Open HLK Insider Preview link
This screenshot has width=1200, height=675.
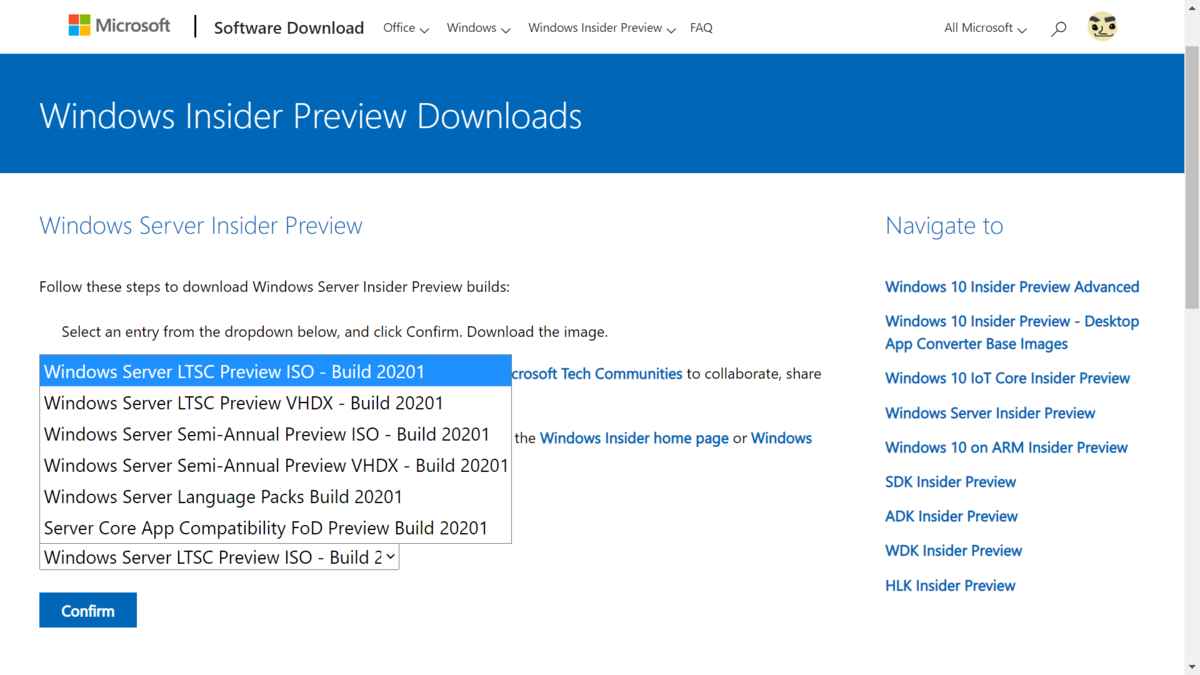pos(950,585)
